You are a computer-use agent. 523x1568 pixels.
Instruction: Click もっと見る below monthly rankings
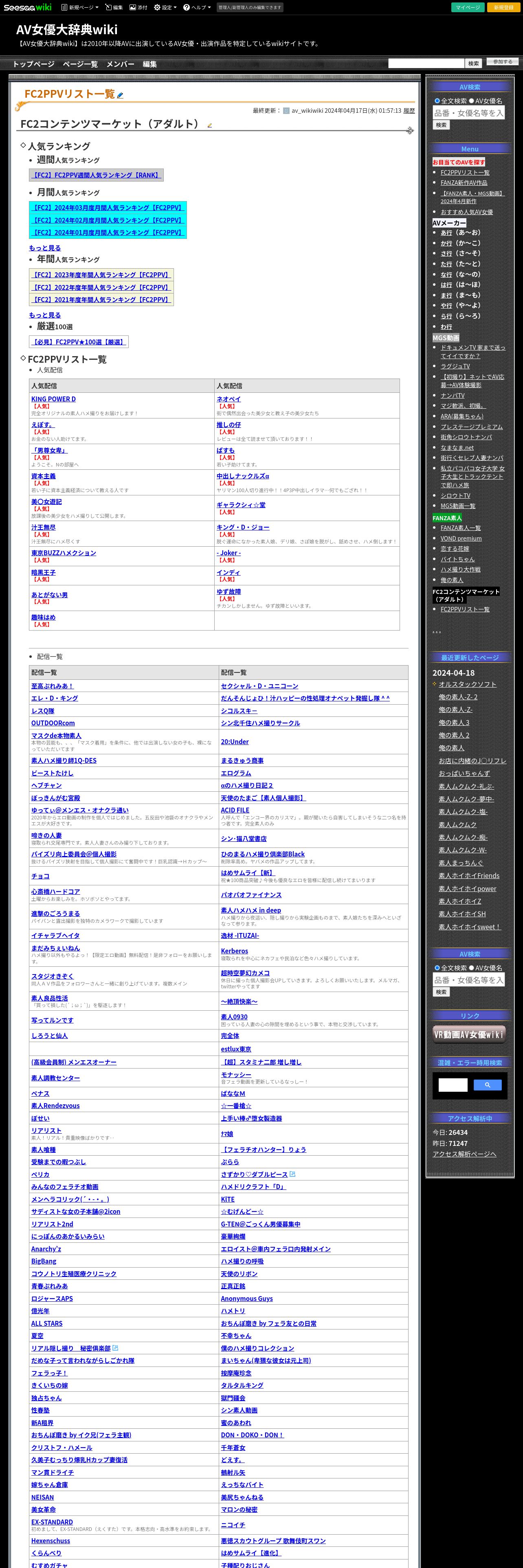click(x=45, y=248)
